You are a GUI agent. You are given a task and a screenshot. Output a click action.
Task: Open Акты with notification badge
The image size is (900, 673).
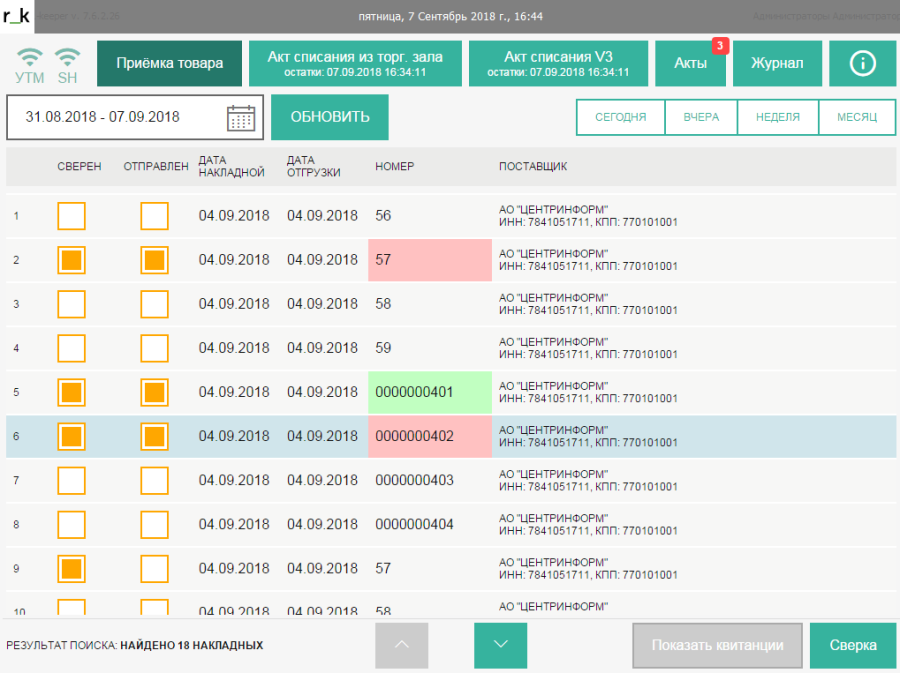tap(691, 63)
